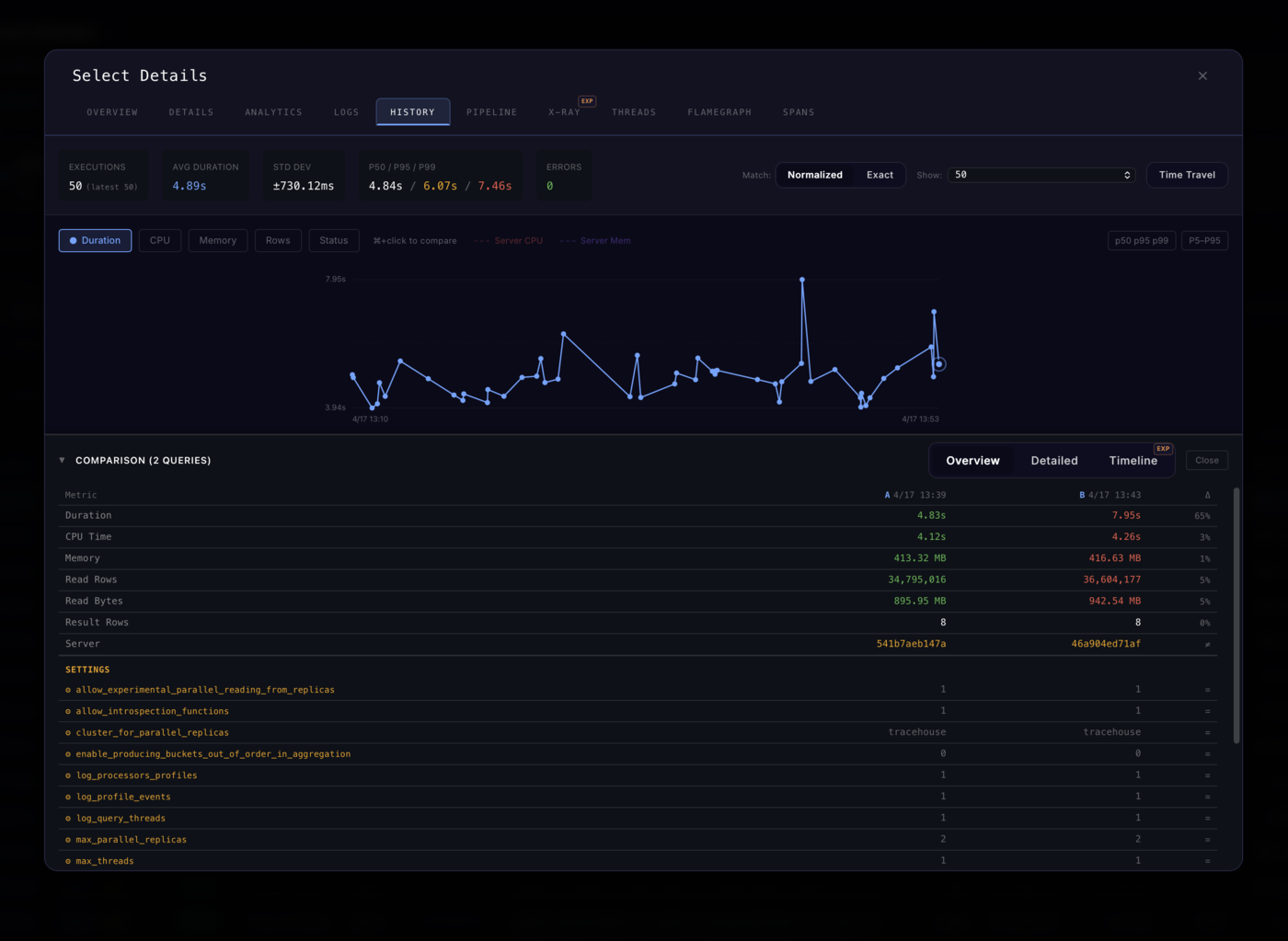Image resolution: width=1288 pixels, height=941 pixels.
Task: Select the History tab
Action: (x=412, y=112)
